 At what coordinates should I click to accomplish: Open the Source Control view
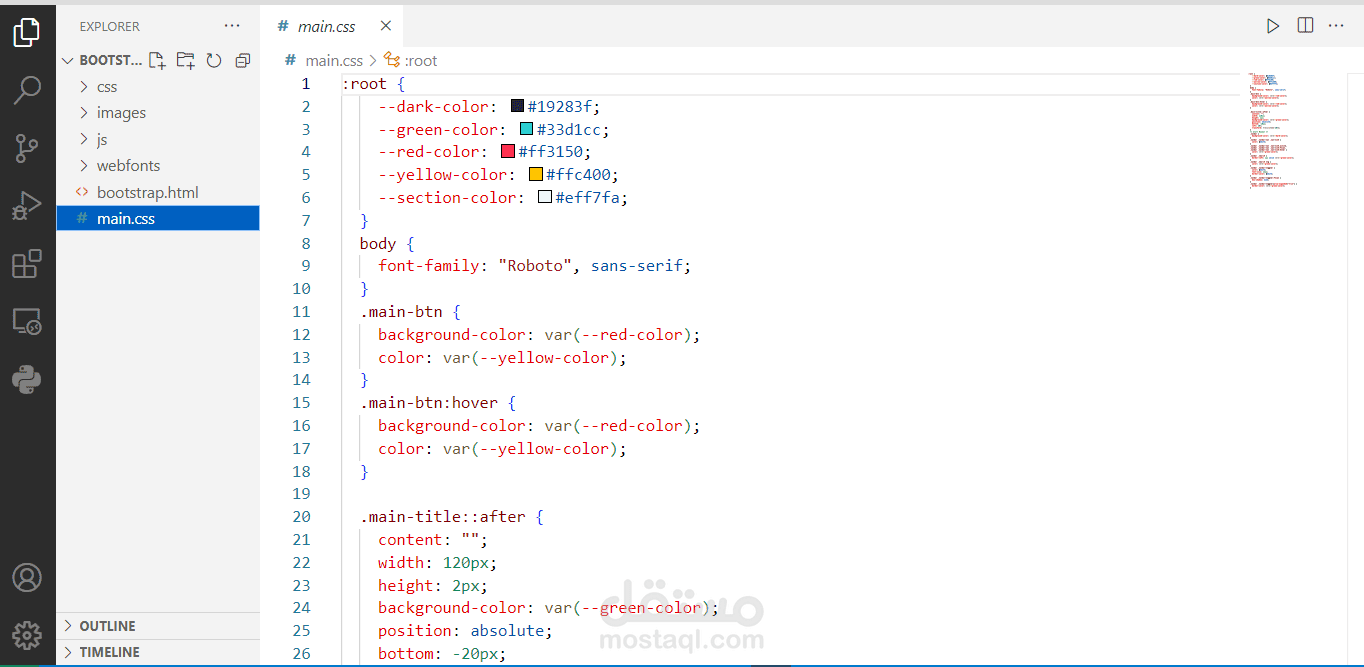pyautogui.click(x=27, y=148)
